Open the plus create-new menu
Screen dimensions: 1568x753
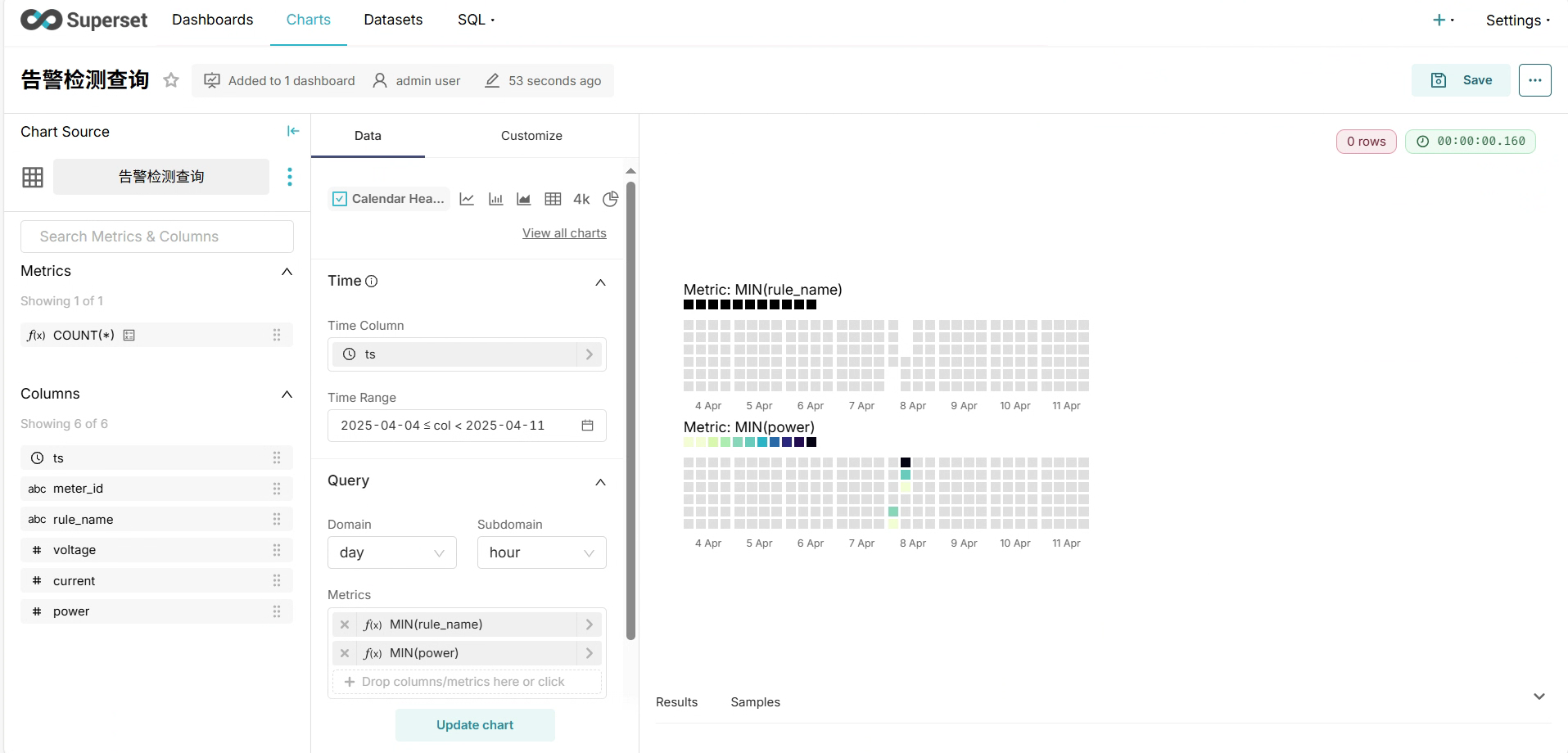1443,20
